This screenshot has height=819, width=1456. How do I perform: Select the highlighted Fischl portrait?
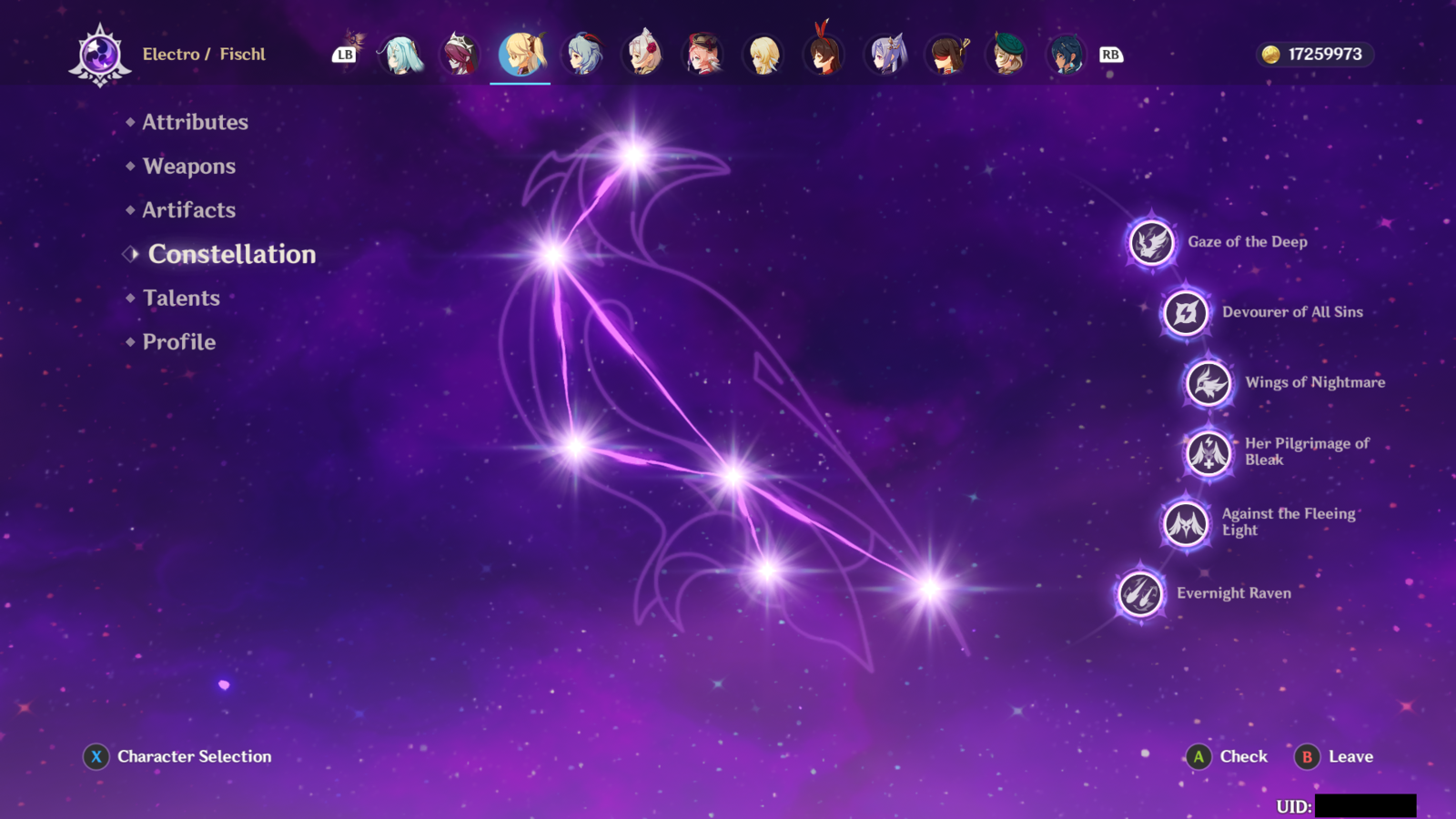pyautogui.click(x=521, y=55)
